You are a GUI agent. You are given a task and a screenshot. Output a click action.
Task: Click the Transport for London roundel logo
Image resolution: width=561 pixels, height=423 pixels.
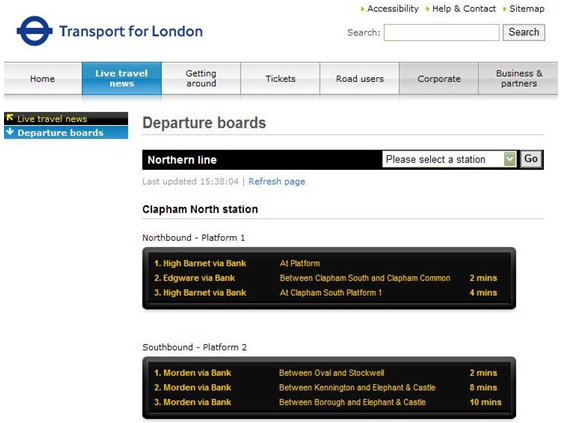34,31
